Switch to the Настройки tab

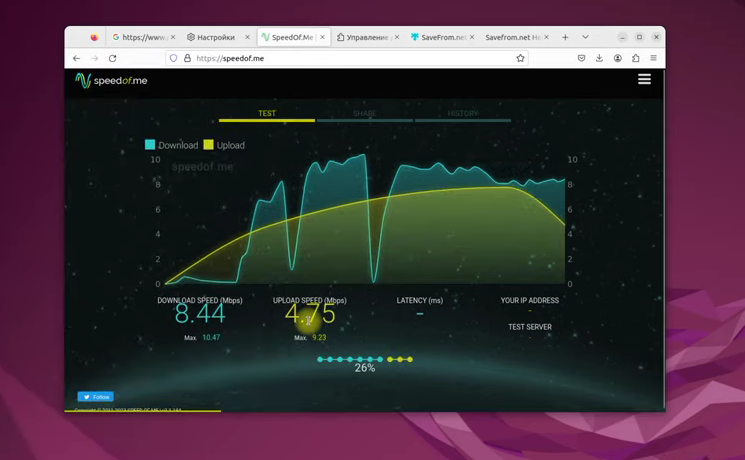click(x=218, y=37)
